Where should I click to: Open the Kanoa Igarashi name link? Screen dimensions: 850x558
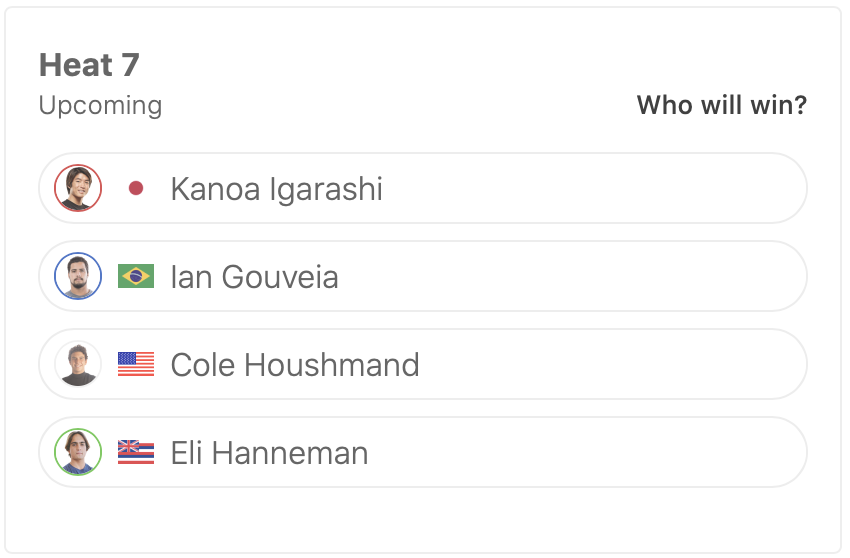[276, 189]
